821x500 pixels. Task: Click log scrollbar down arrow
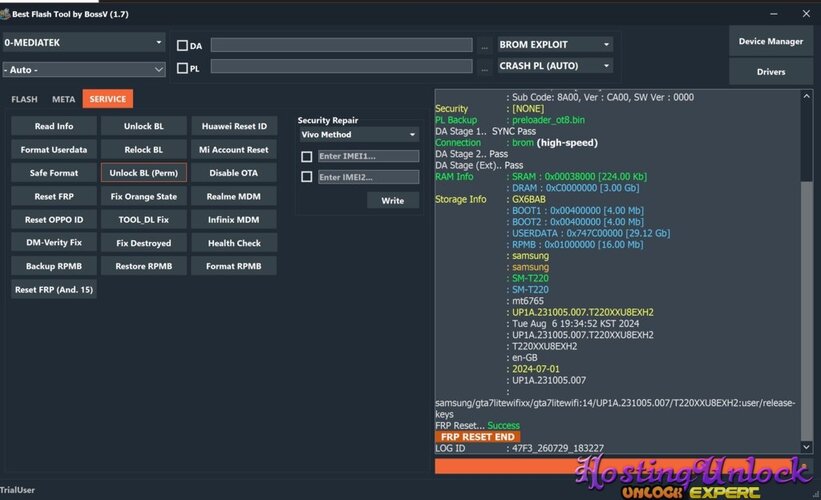point(806,447)
